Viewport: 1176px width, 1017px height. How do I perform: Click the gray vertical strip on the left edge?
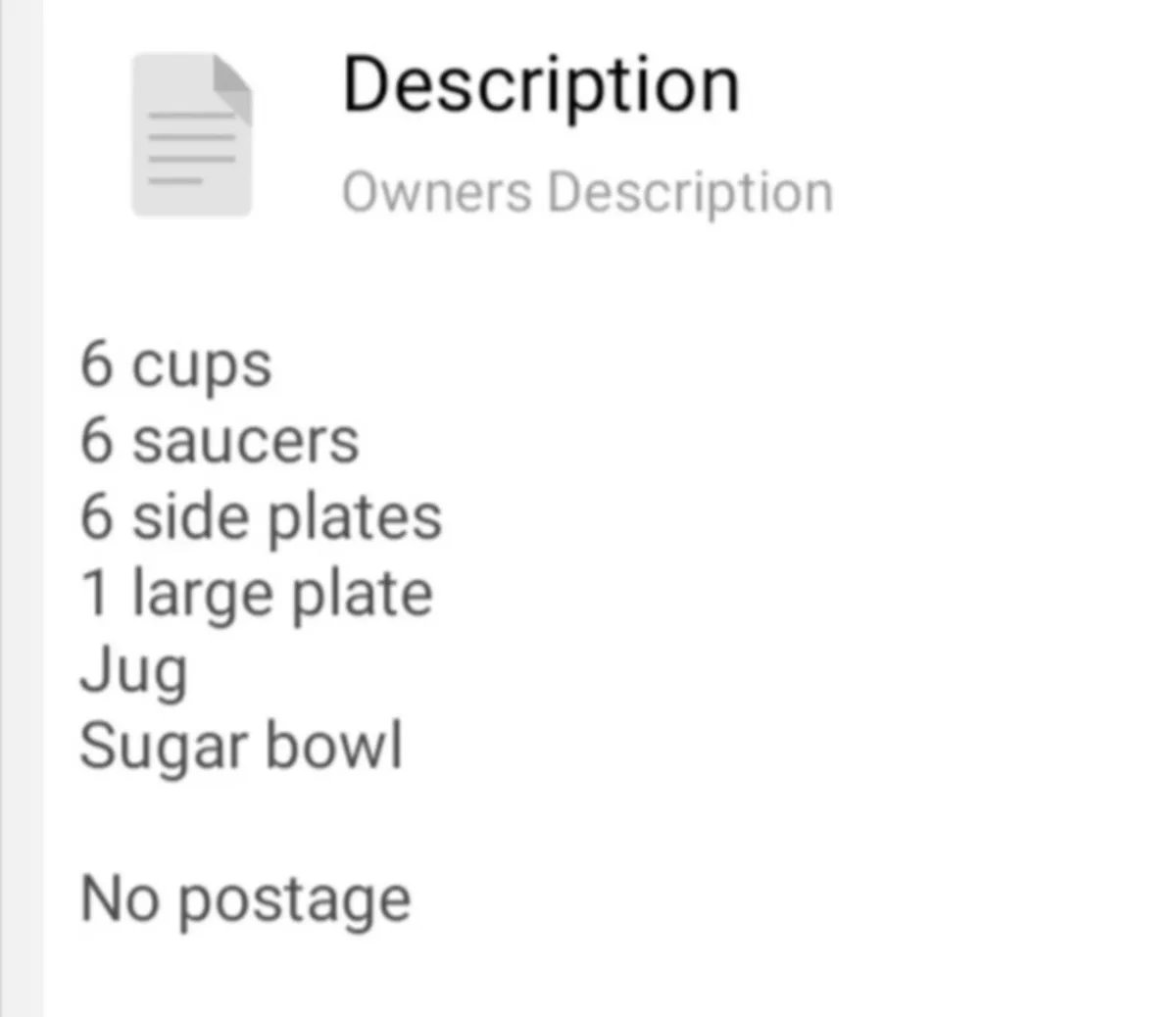21,508
